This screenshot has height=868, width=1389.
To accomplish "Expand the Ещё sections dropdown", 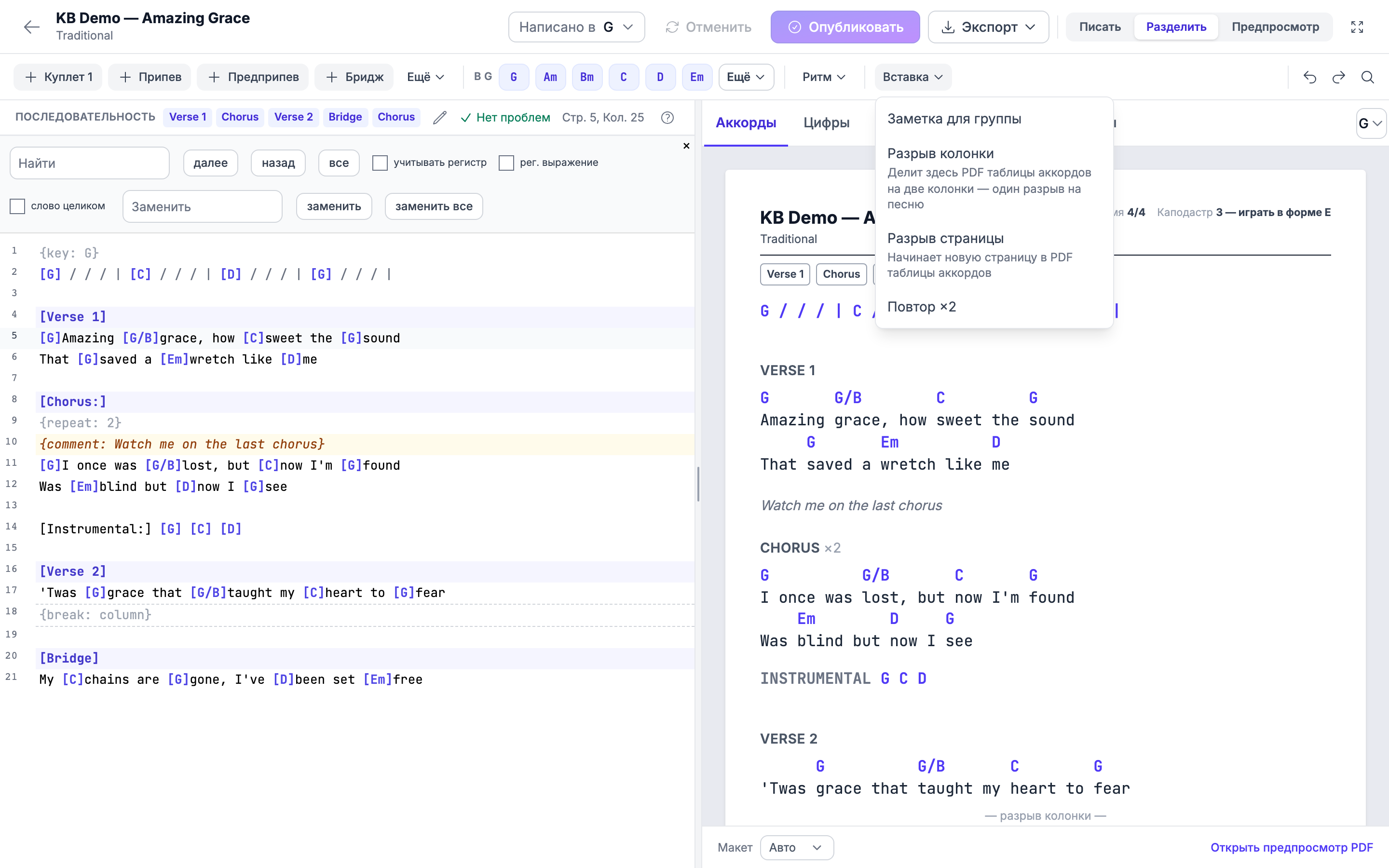I will pos(425,77).
